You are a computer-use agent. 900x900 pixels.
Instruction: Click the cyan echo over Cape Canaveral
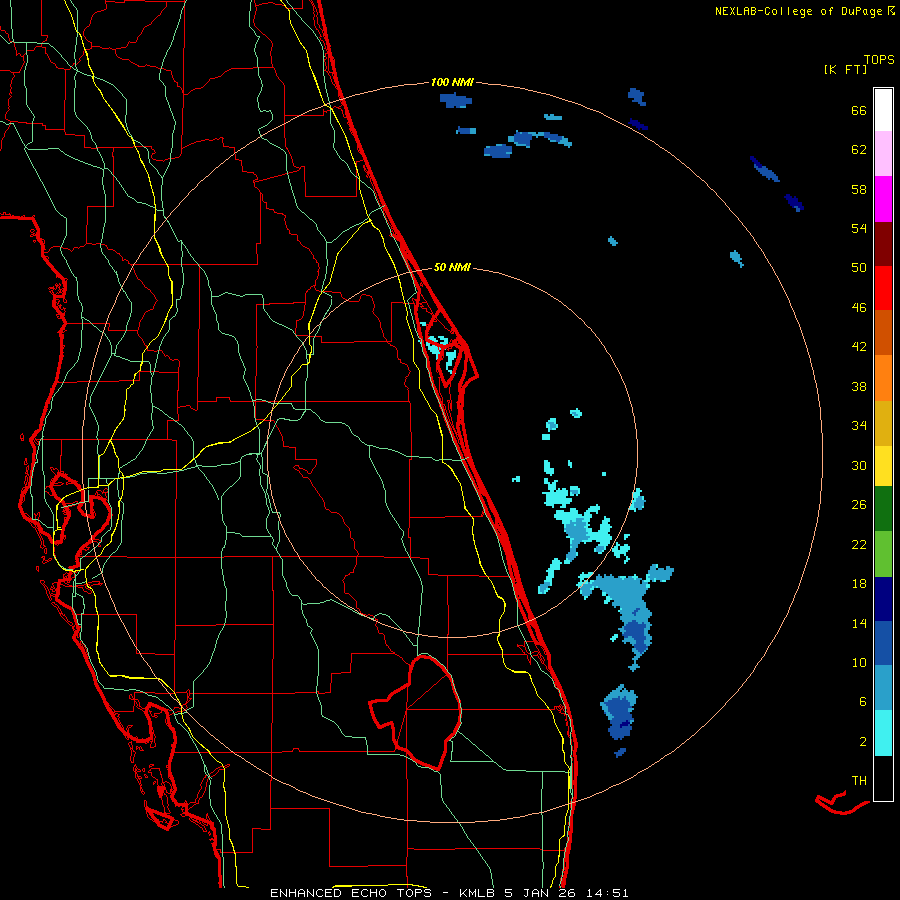(442, 349)
